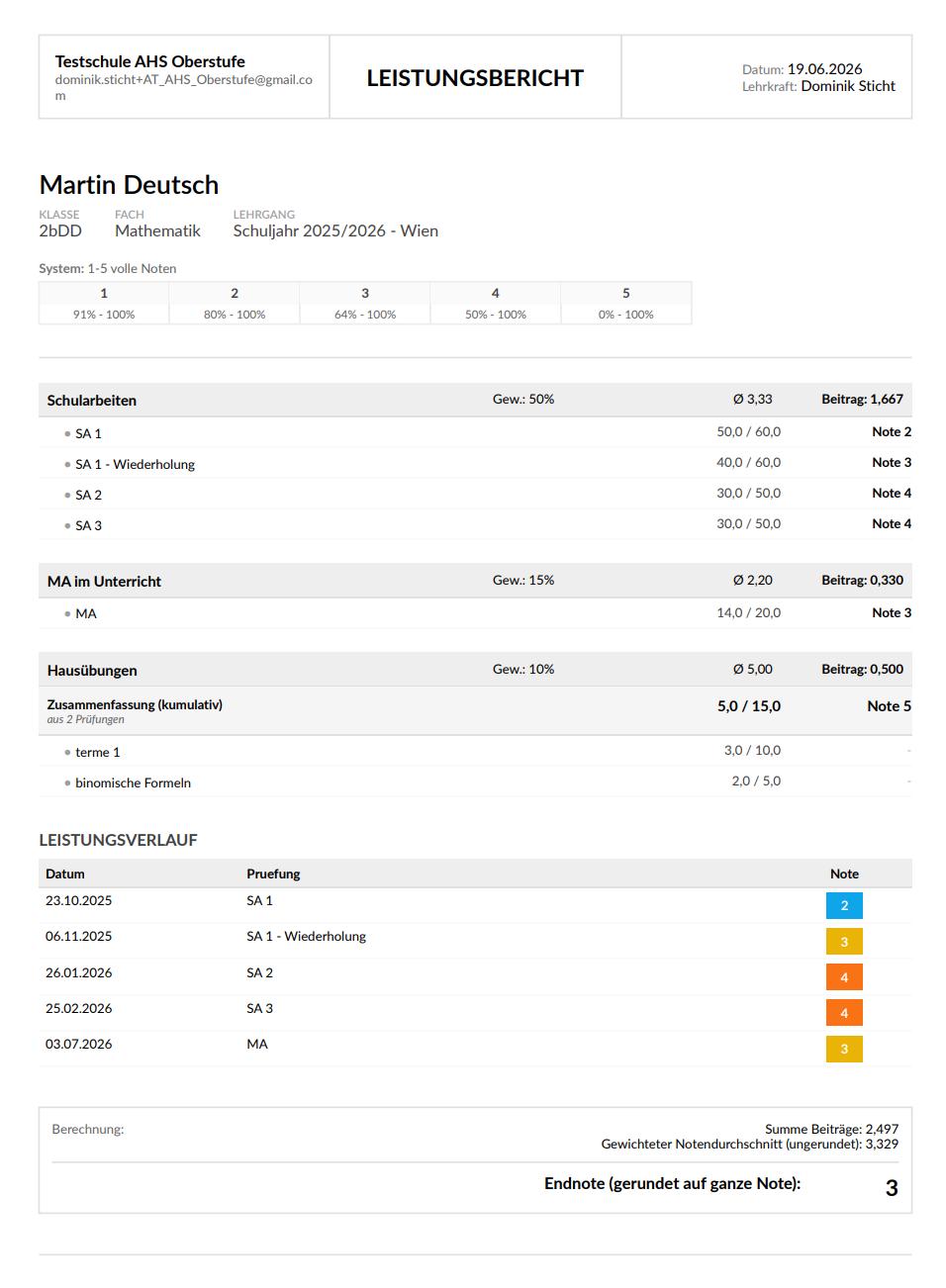This screenshot has height=1288, width=946.
Task: Click the Note column header
Action: tap(844, 874)
